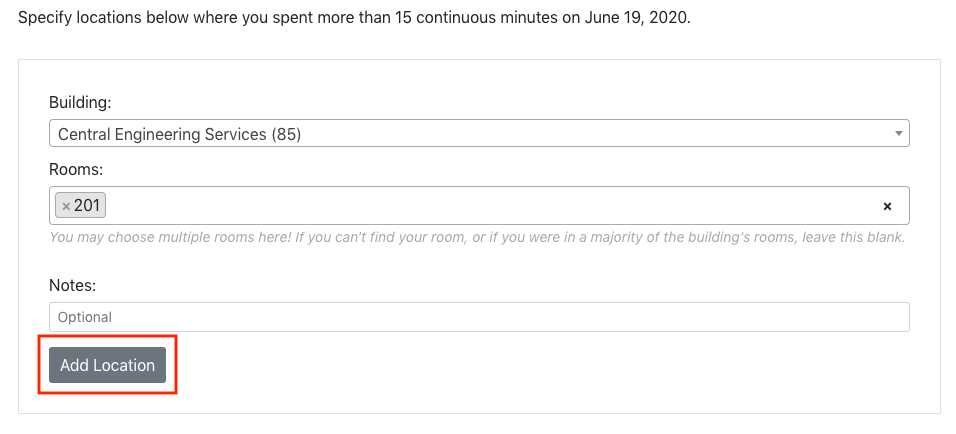Focus the optional Notes input field
The height and width of the screenshot is (434, 956).
pos(479,317)
